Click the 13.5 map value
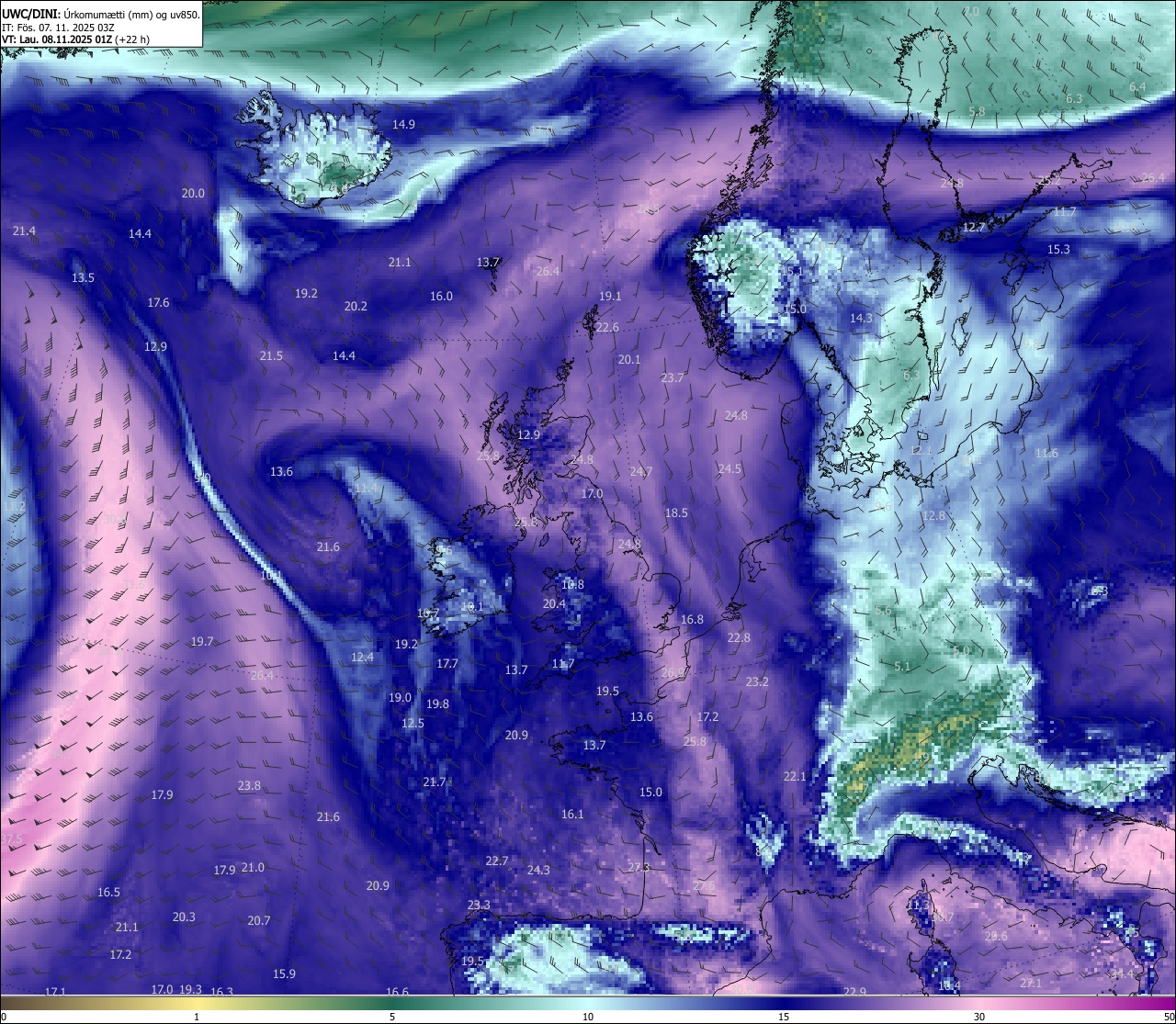Screen dimensions: 1176x1024 coord(83,277)
